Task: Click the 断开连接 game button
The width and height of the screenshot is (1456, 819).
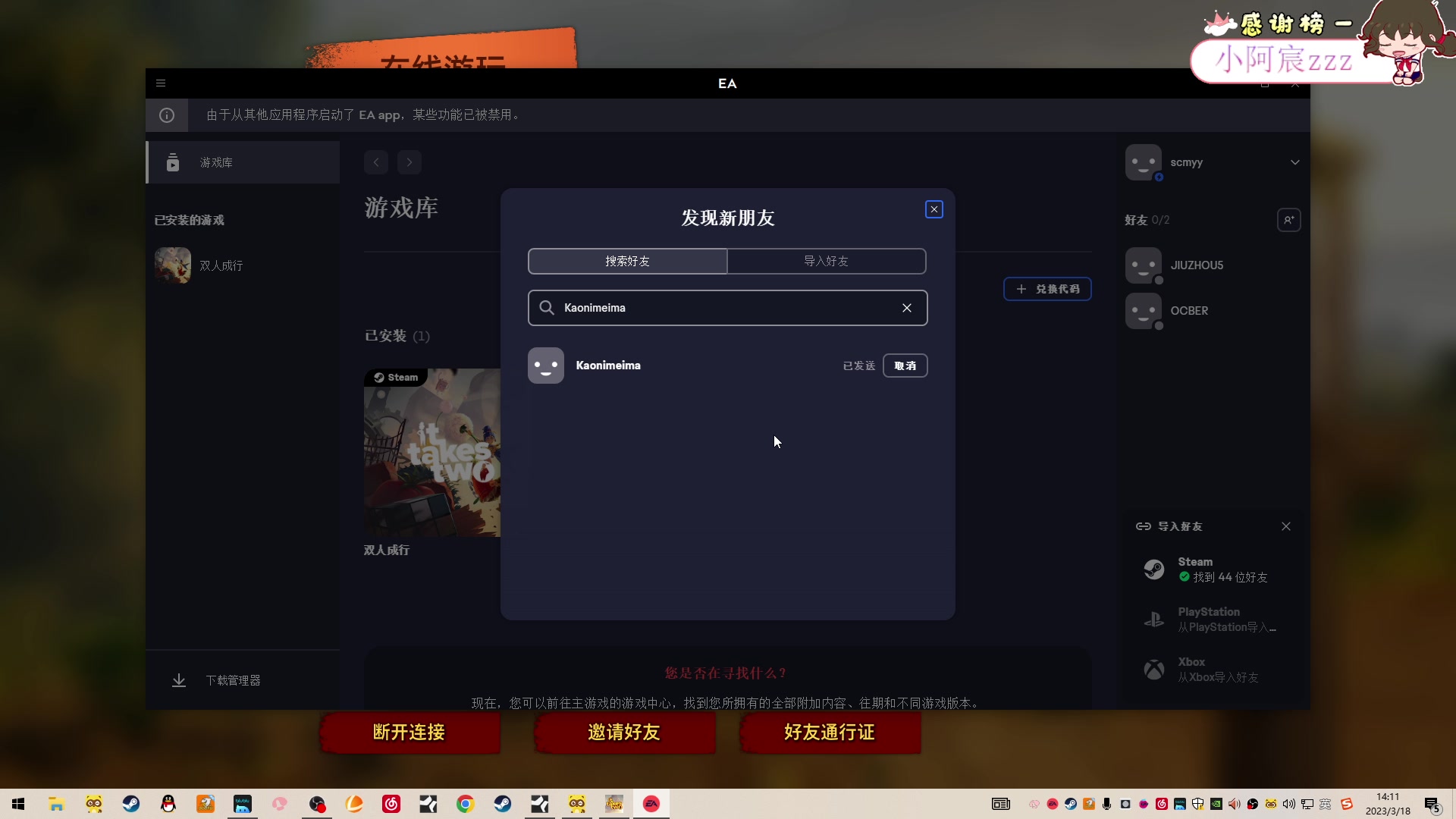Action: 409,733
